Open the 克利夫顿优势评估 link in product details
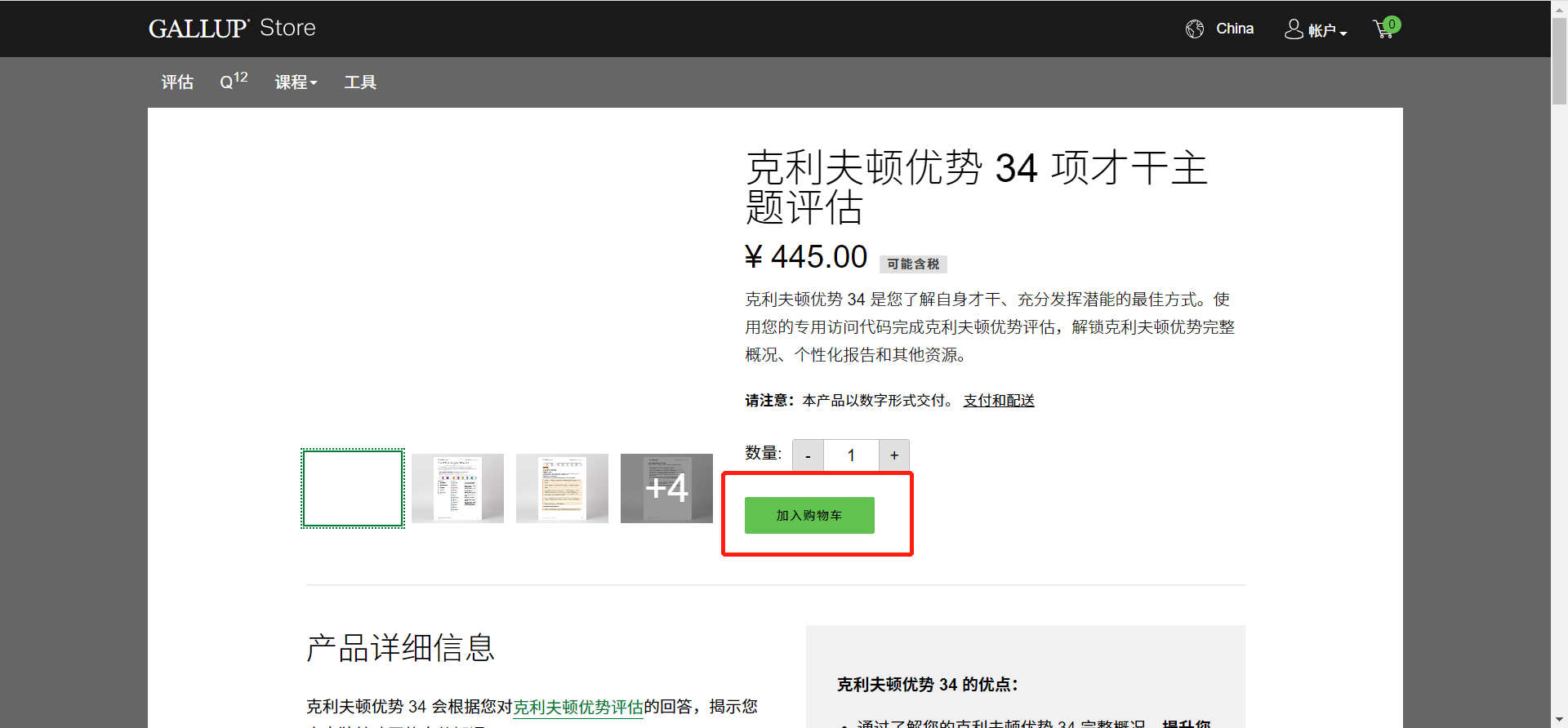Image resolution: width=1568 pixels, height=728 pixels. point(578,707)
